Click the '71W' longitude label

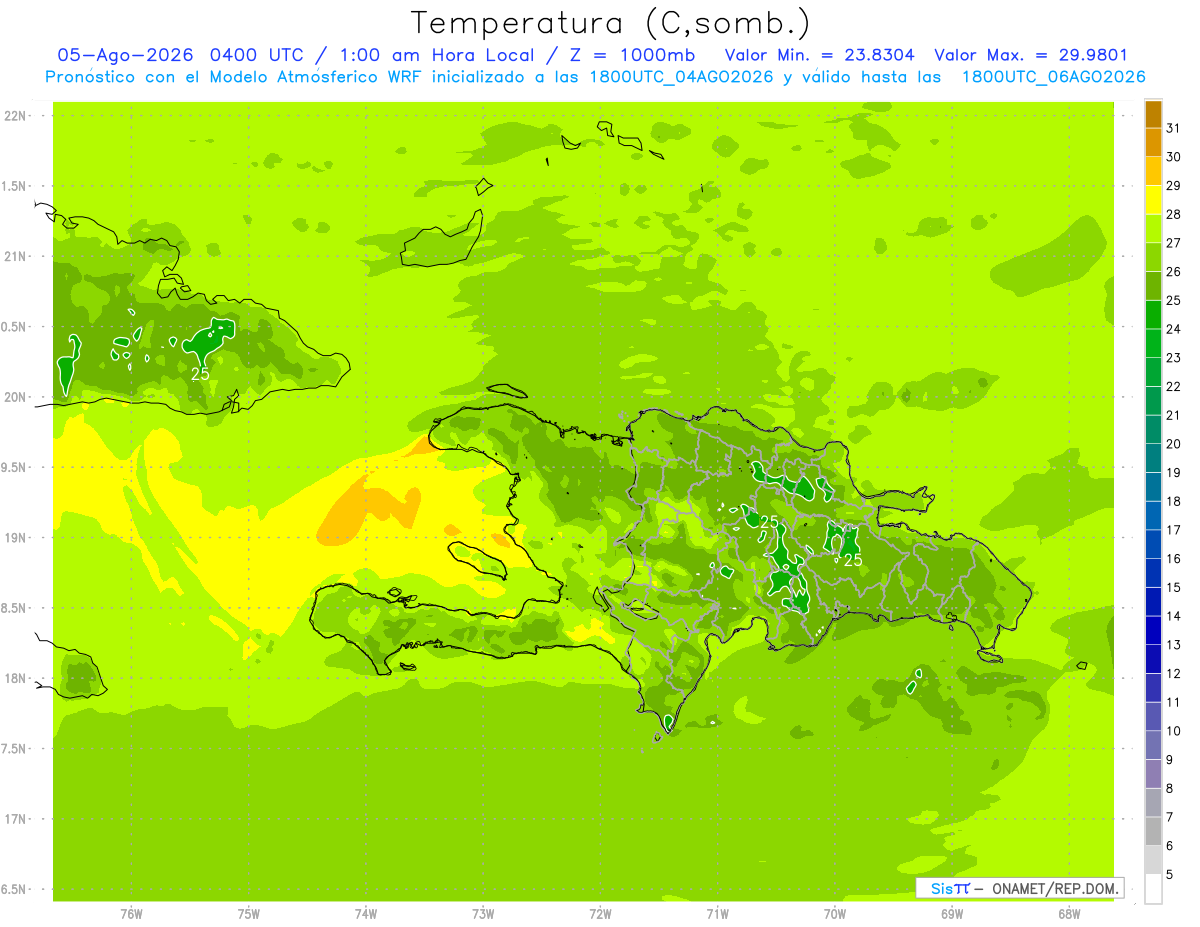tap(717, 914)
